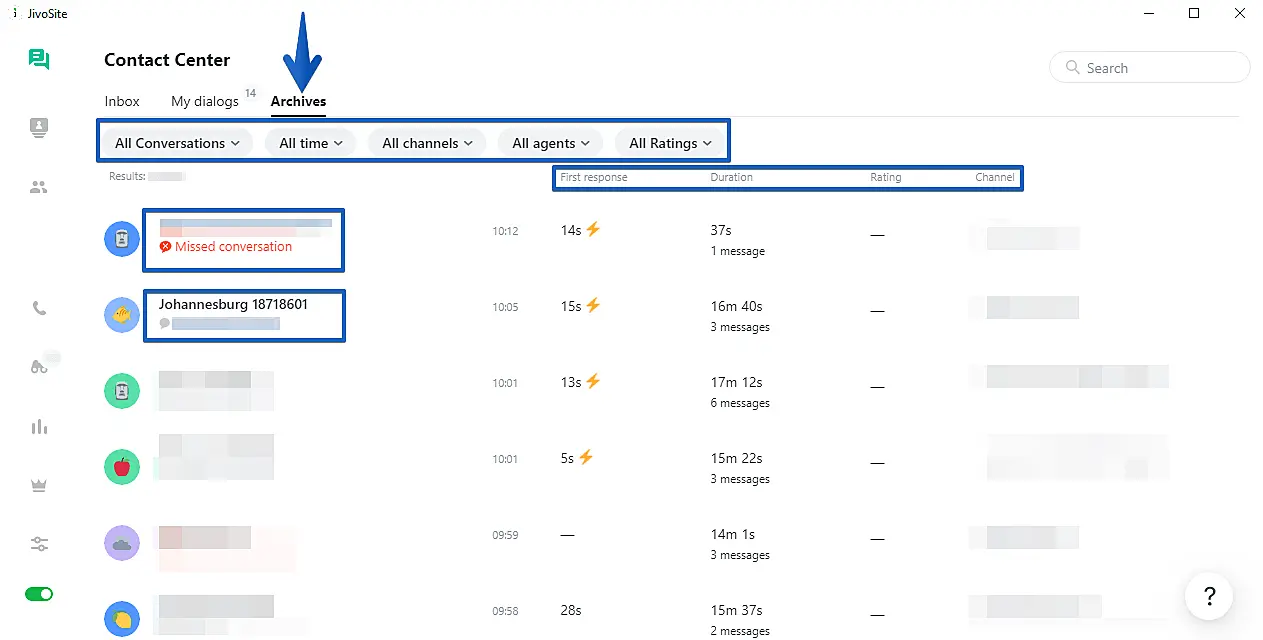Open the contacts card icon in sidebar
Viewport: 1263px width, 640px height.
[x=39, y=127]
